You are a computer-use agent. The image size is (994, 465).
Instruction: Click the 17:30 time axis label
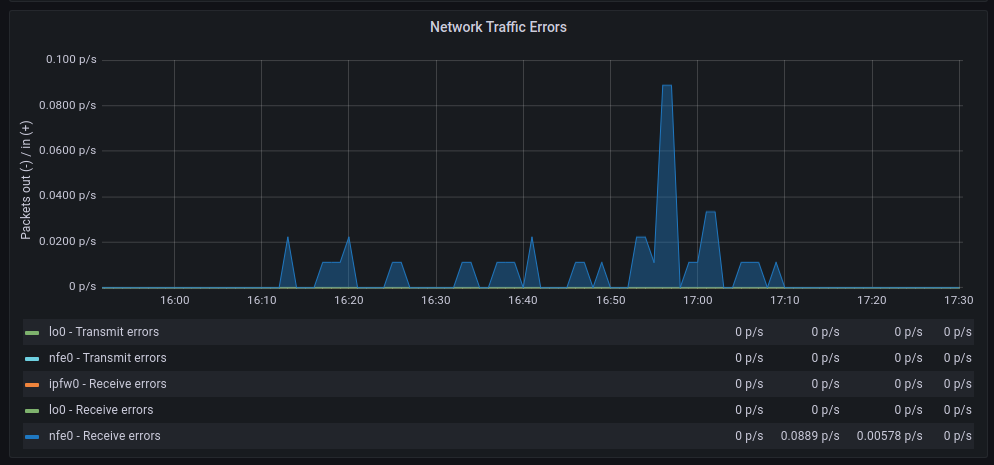click(958, 300)
